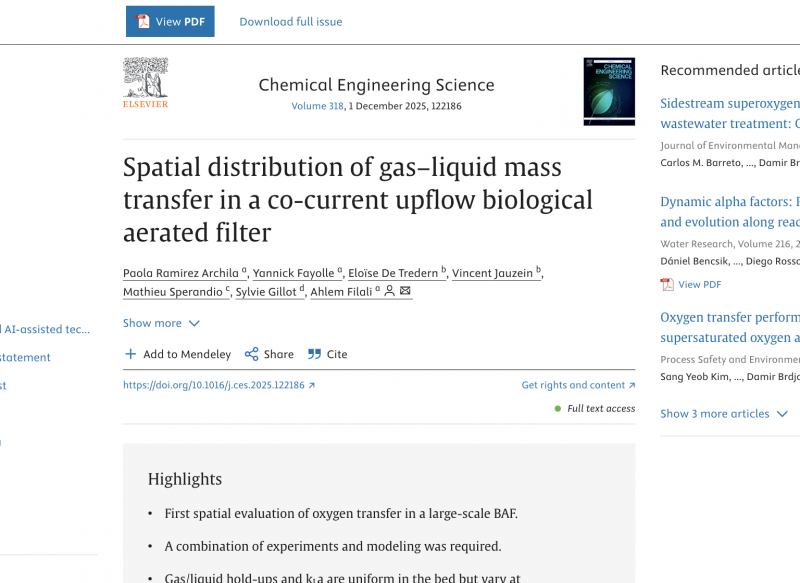Expand Show 3 more articles
The height and width of the screenshot is (583, 800).
724,413
